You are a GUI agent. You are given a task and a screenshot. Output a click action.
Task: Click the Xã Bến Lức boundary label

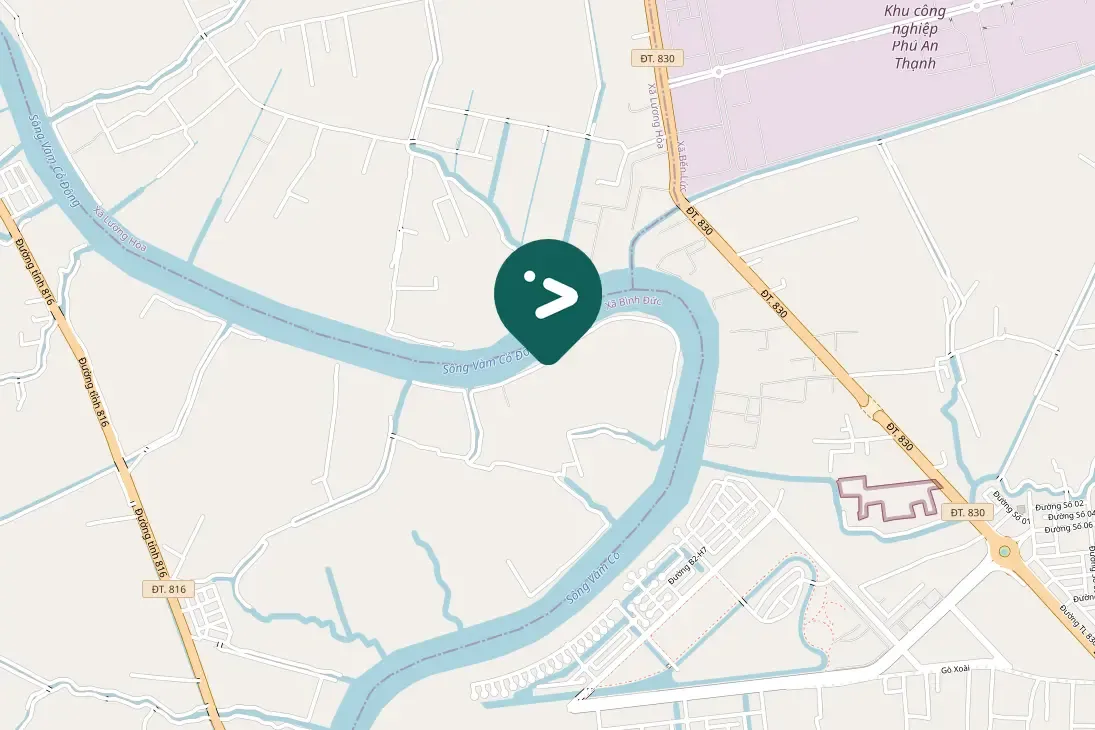click(x=682, y=168)
